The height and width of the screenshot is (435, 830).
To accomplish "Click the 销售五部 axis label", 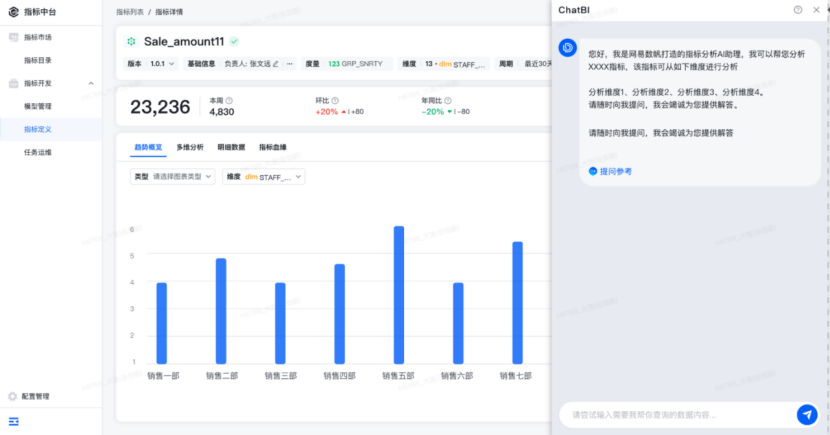I will 398,376.
